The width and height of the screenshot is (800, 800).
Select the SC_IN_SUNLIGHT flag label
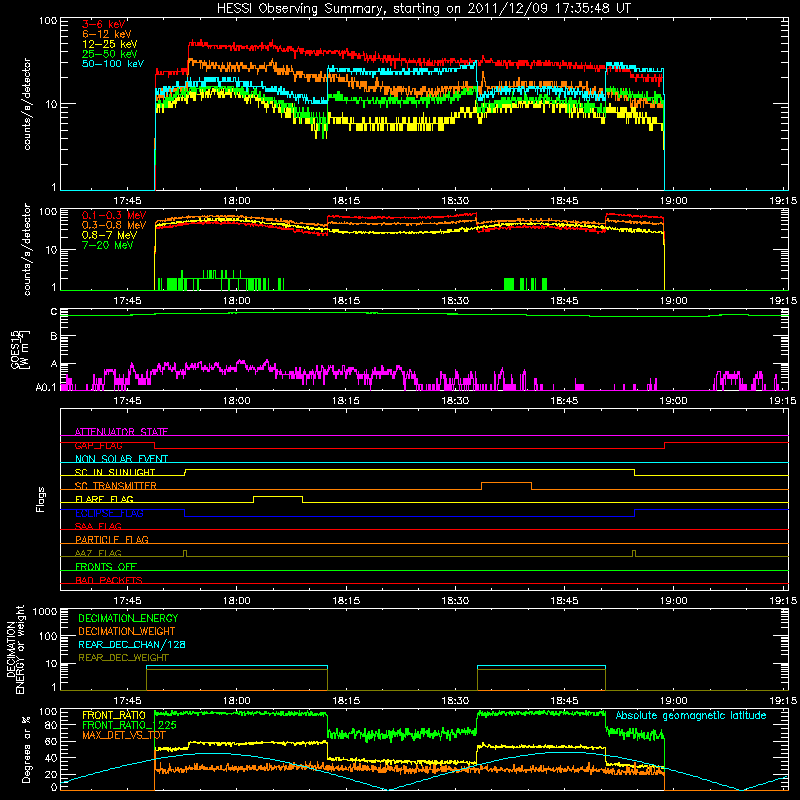coord(115,472)
